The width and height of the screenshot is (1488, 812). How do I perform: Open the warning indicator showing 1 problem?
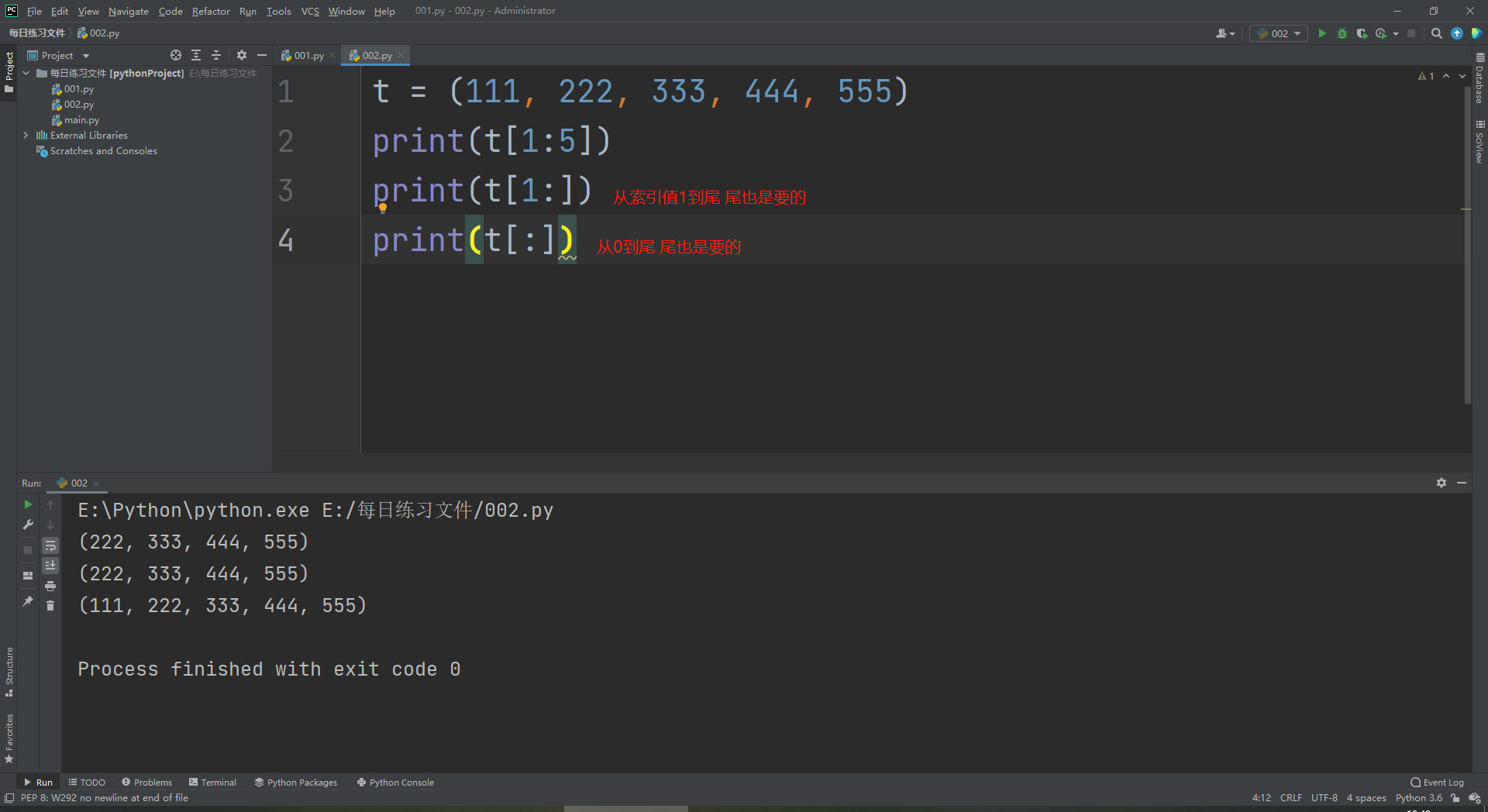point(1426,76)
